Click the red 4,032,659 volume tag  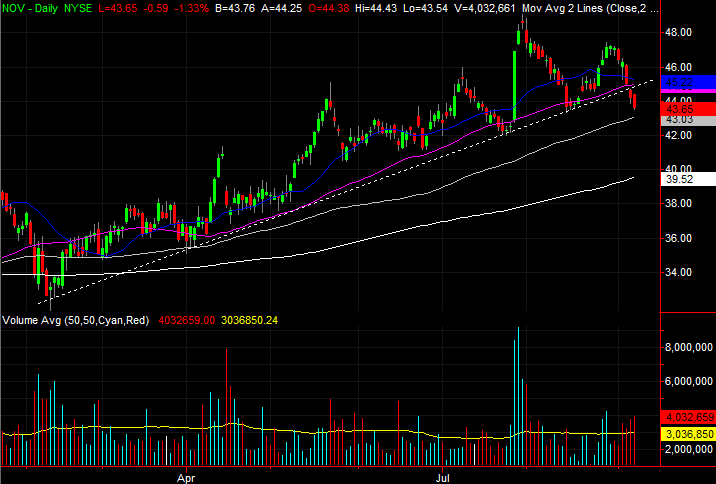coord(689,417)
